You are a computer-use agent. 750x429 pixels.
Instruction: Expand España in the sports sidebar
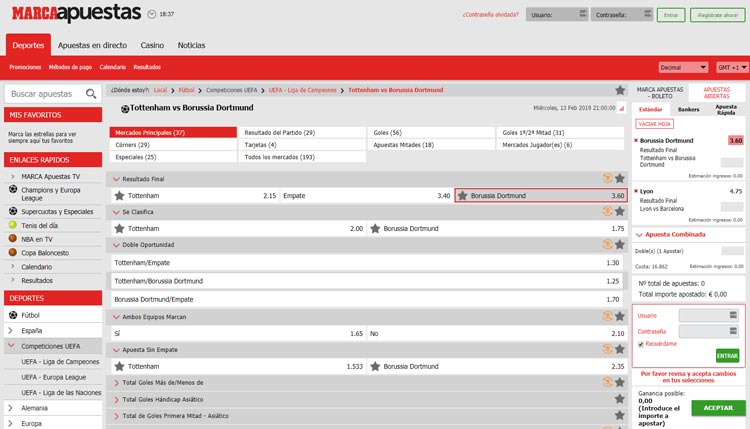click(x=11, y=330)
